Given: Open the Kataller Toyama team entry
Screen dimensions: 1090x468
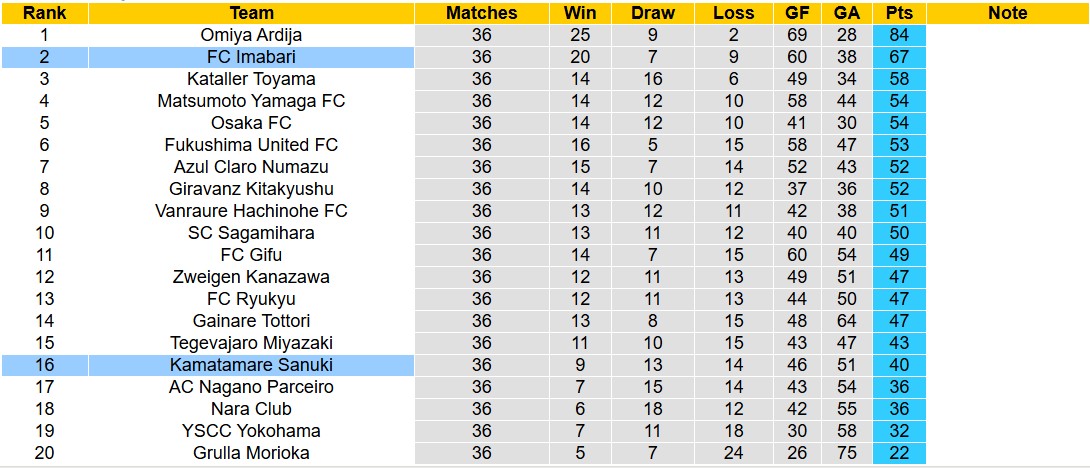Looking at the screenshot, I should point(251,79).
